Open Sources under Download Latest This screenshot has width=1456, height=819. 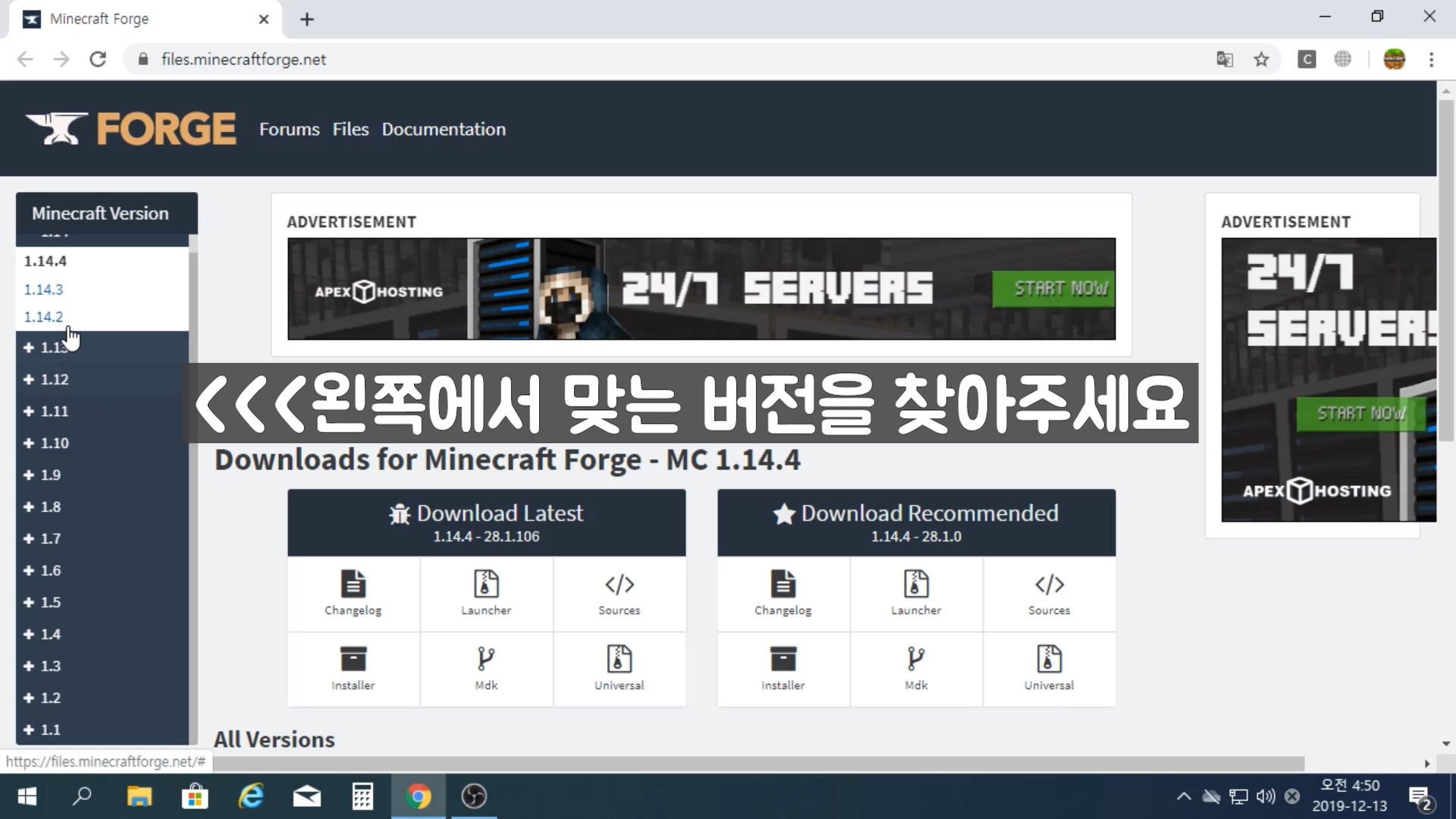click(x=619, y=594)
